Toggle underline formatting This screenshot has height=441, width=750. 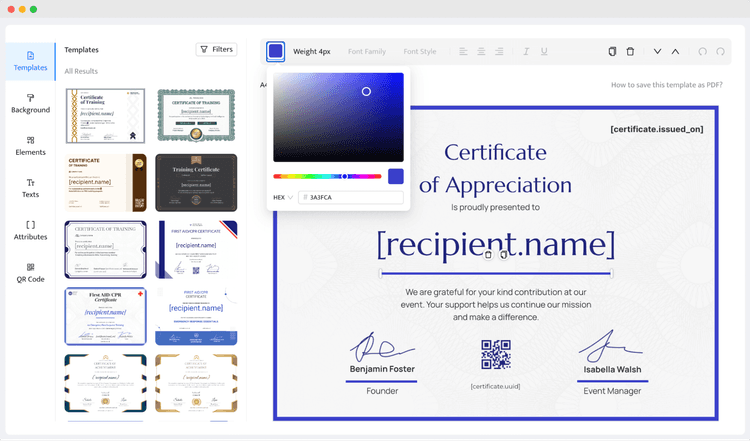(544, 51)
